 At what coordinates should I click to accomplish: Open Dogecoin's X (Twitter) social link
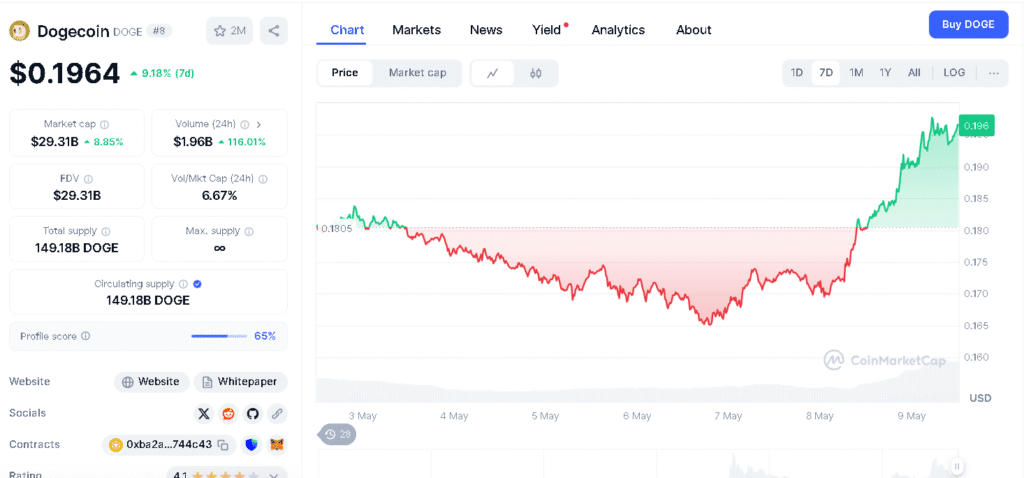(204, 413)
